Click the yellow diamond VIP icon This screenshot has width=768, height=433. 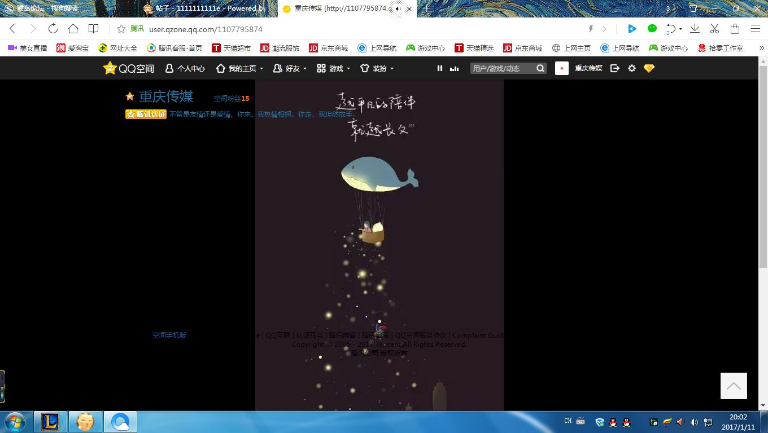[x=649, y=68]
